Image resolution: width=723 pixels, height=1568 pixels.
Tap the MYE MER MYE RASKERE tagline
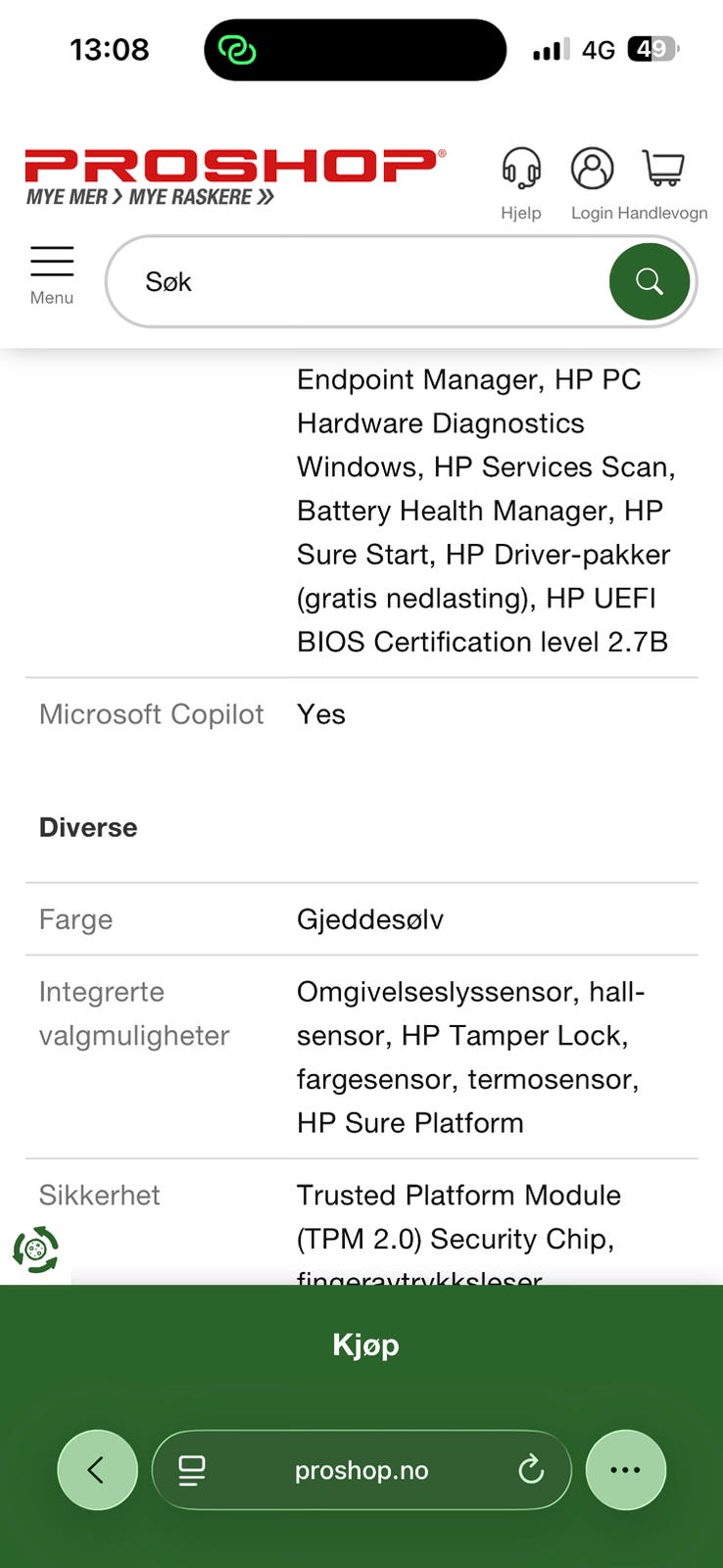[x=150, y=197]
